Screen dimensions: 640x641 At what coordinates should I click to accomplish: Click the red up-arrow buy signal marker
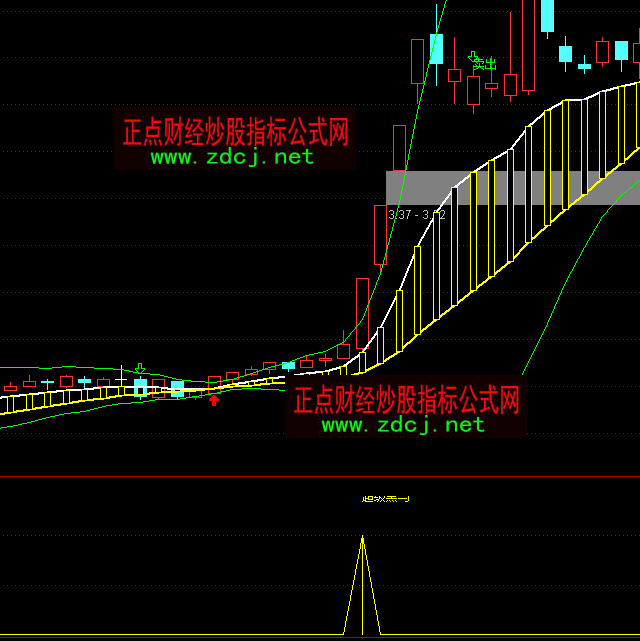(x=213, y=400)
